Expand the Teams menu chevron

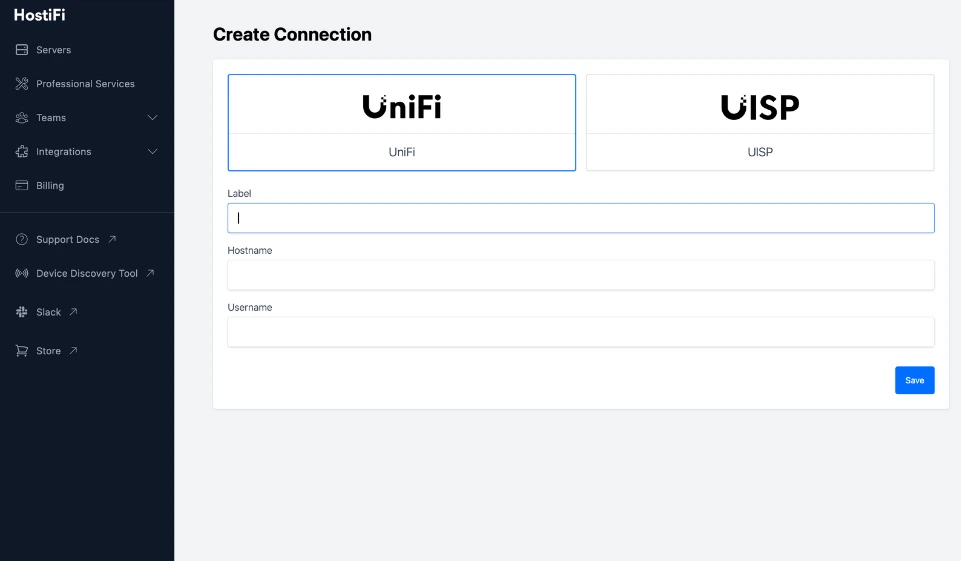(153, 118)
